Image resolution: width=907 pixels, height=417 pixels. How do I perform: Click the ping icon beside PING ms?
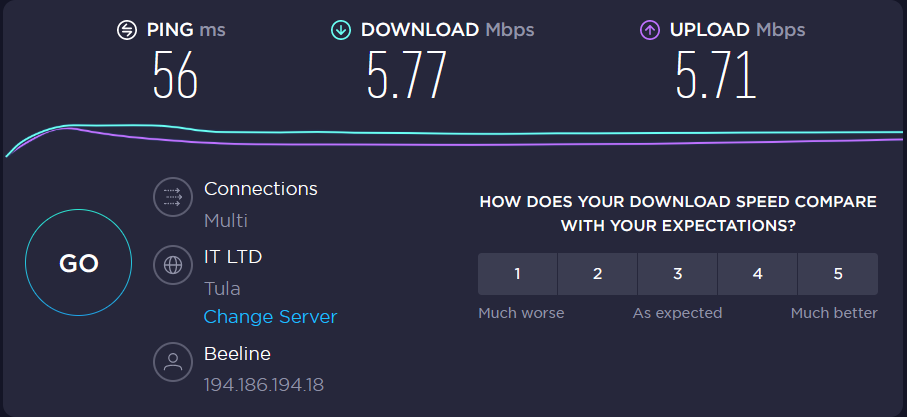[127, 30]
